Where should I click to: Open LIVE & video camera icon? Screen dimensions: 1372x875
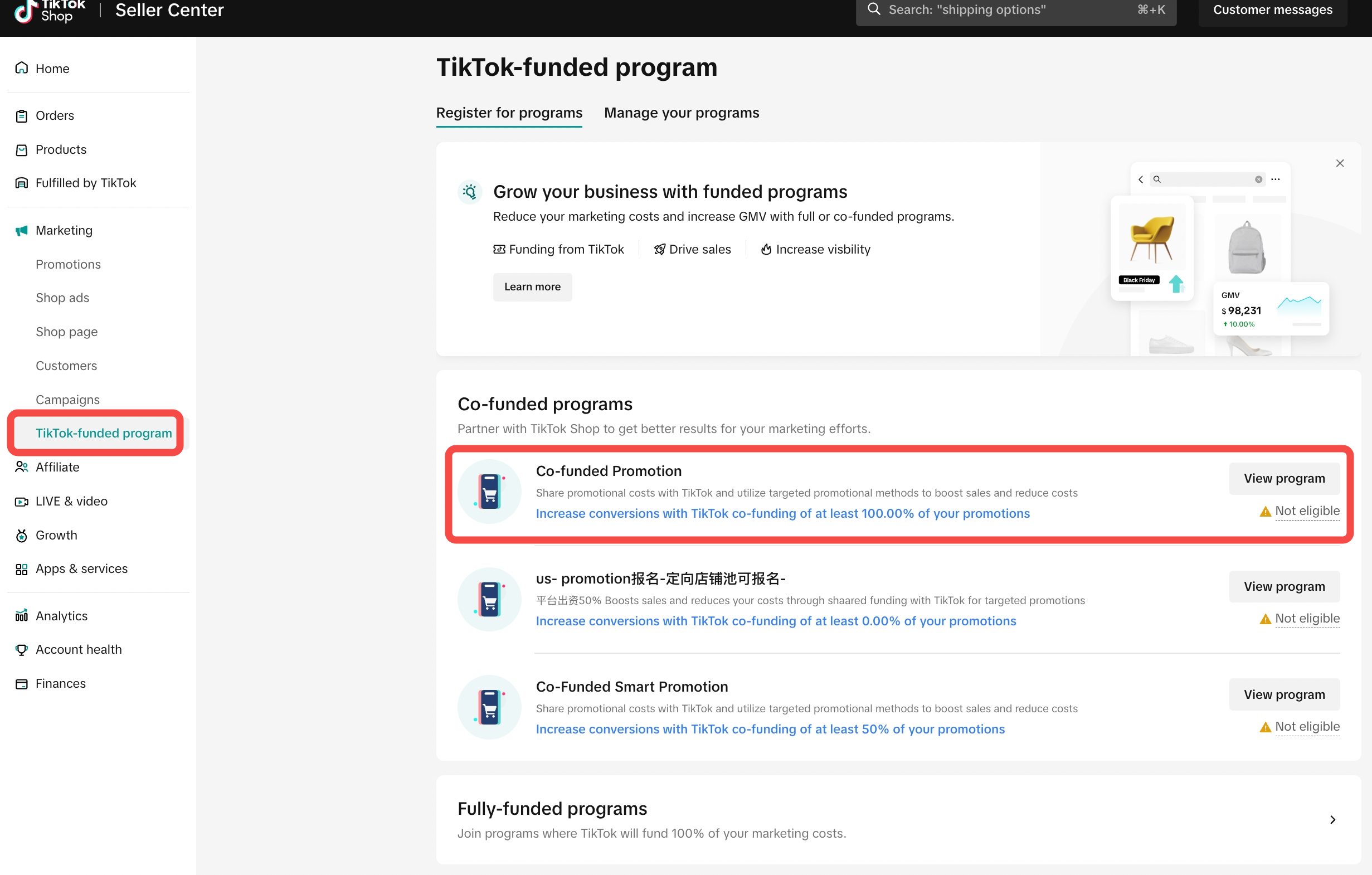pyautogui.click(x=22, y=501)
